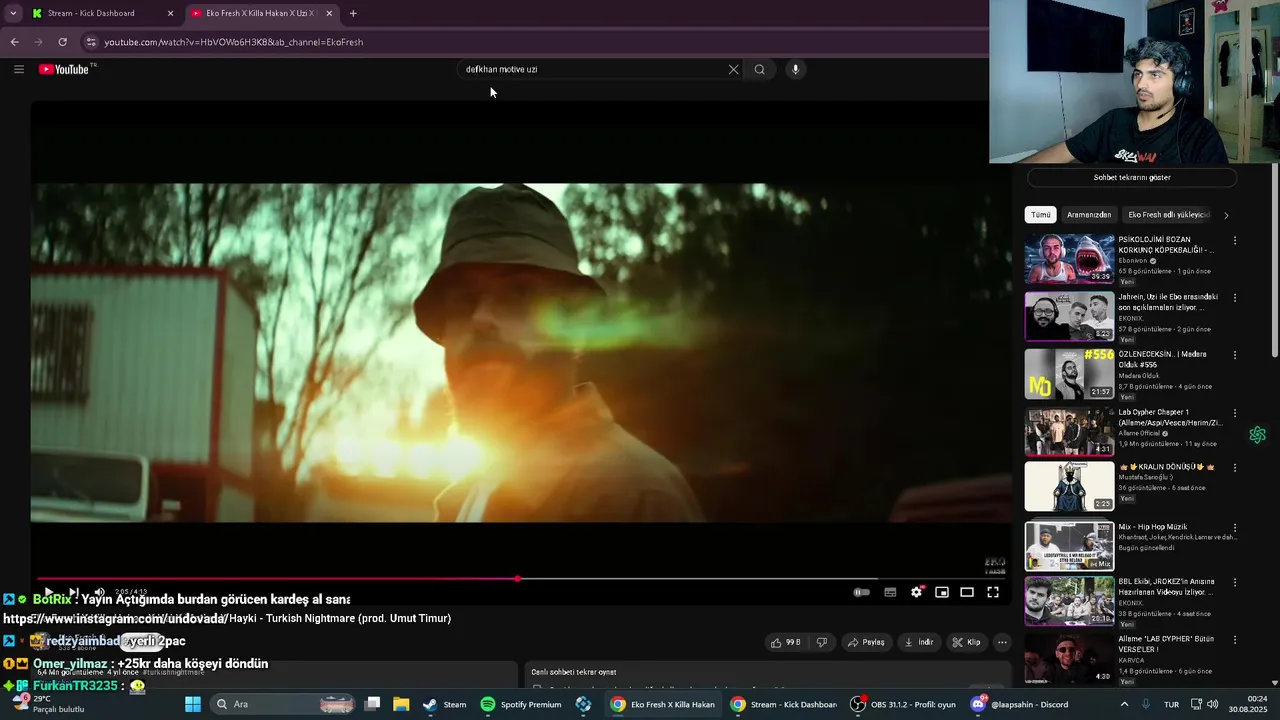Screen dimensions: 1280x720
Task: Open the YouTube guide hamburger menu
Action: coord(18,69)
